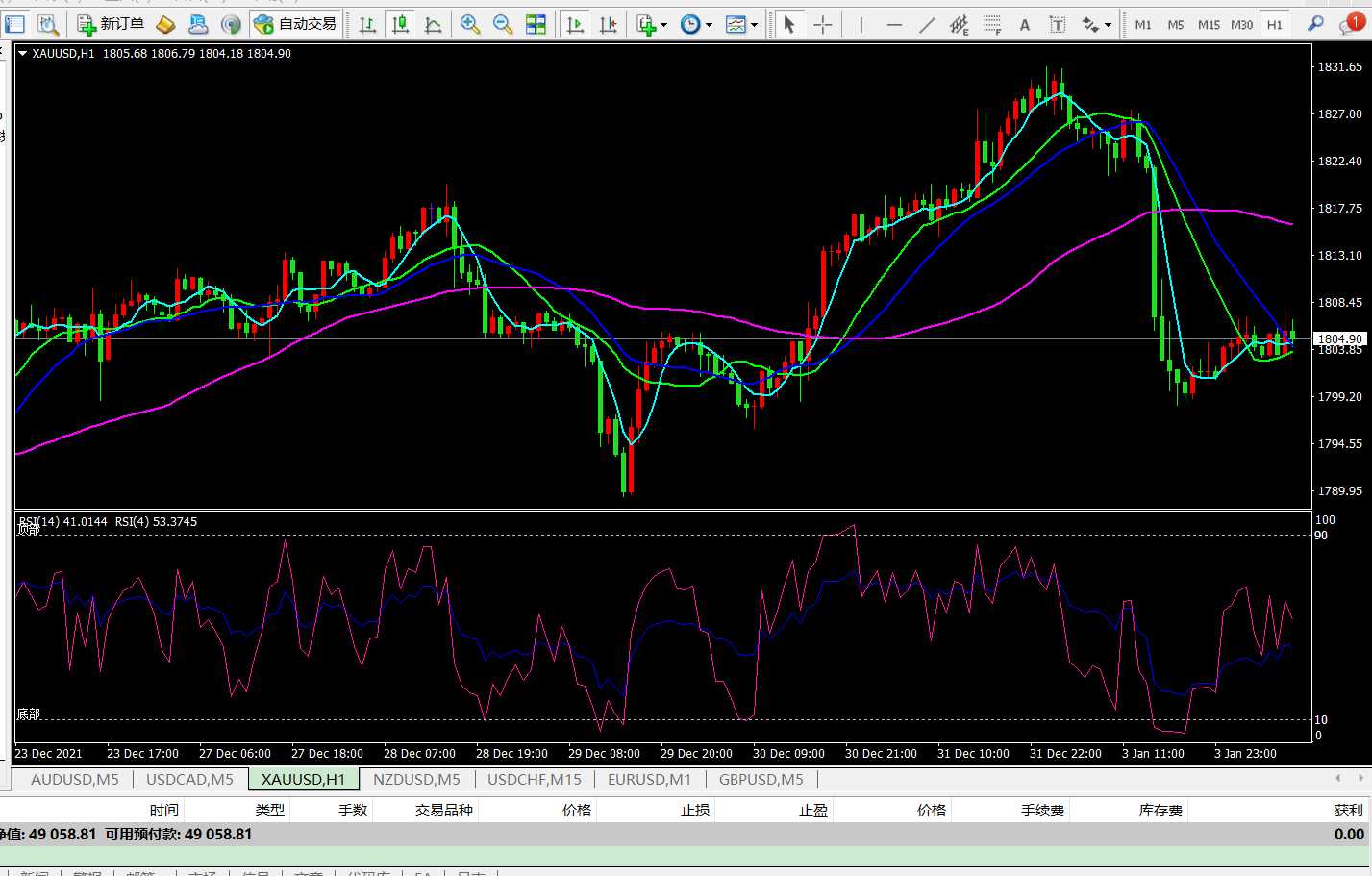
Task: Open the Data Window icon
Action: [x=48, y=24]
